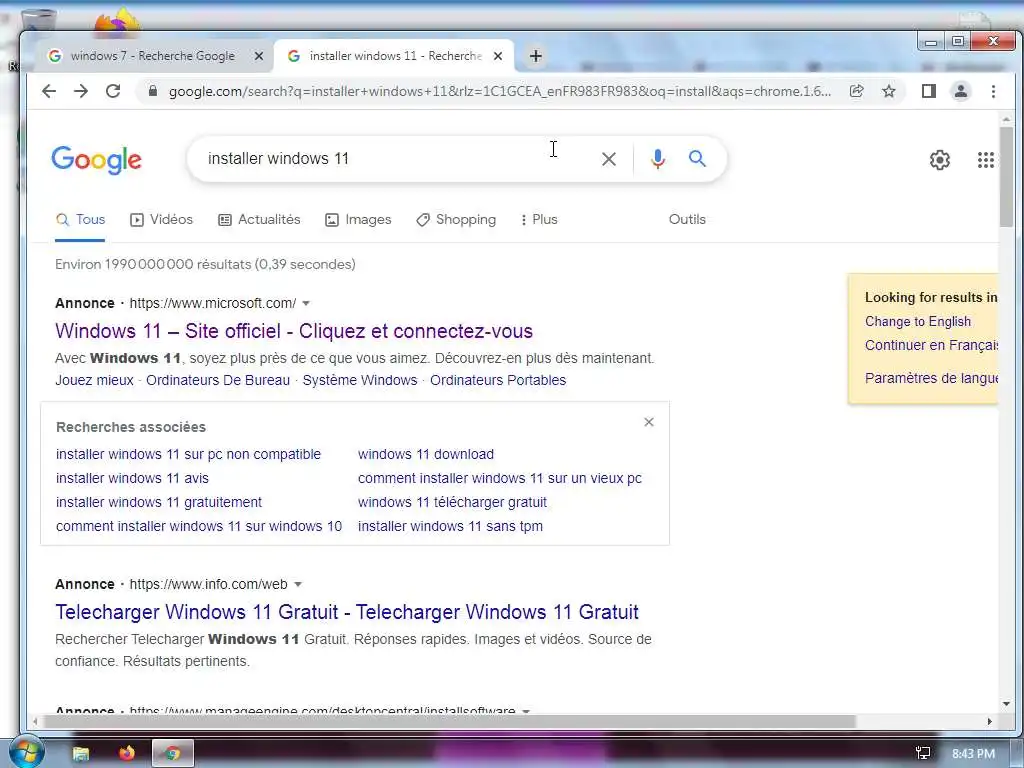Share this page using address bar icon
Viewport: 1024px width, 768px height.
pyautogui.click(x=857, y=91)
